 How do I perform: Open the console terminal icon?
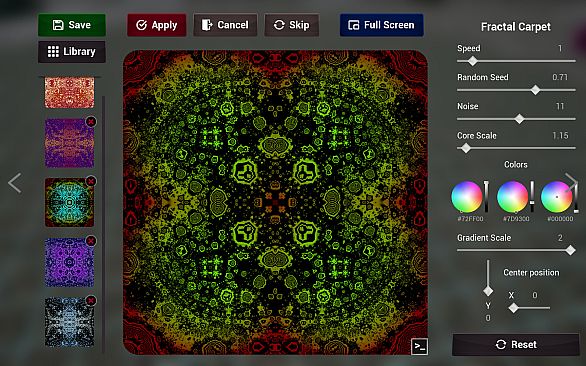[419, 347]
